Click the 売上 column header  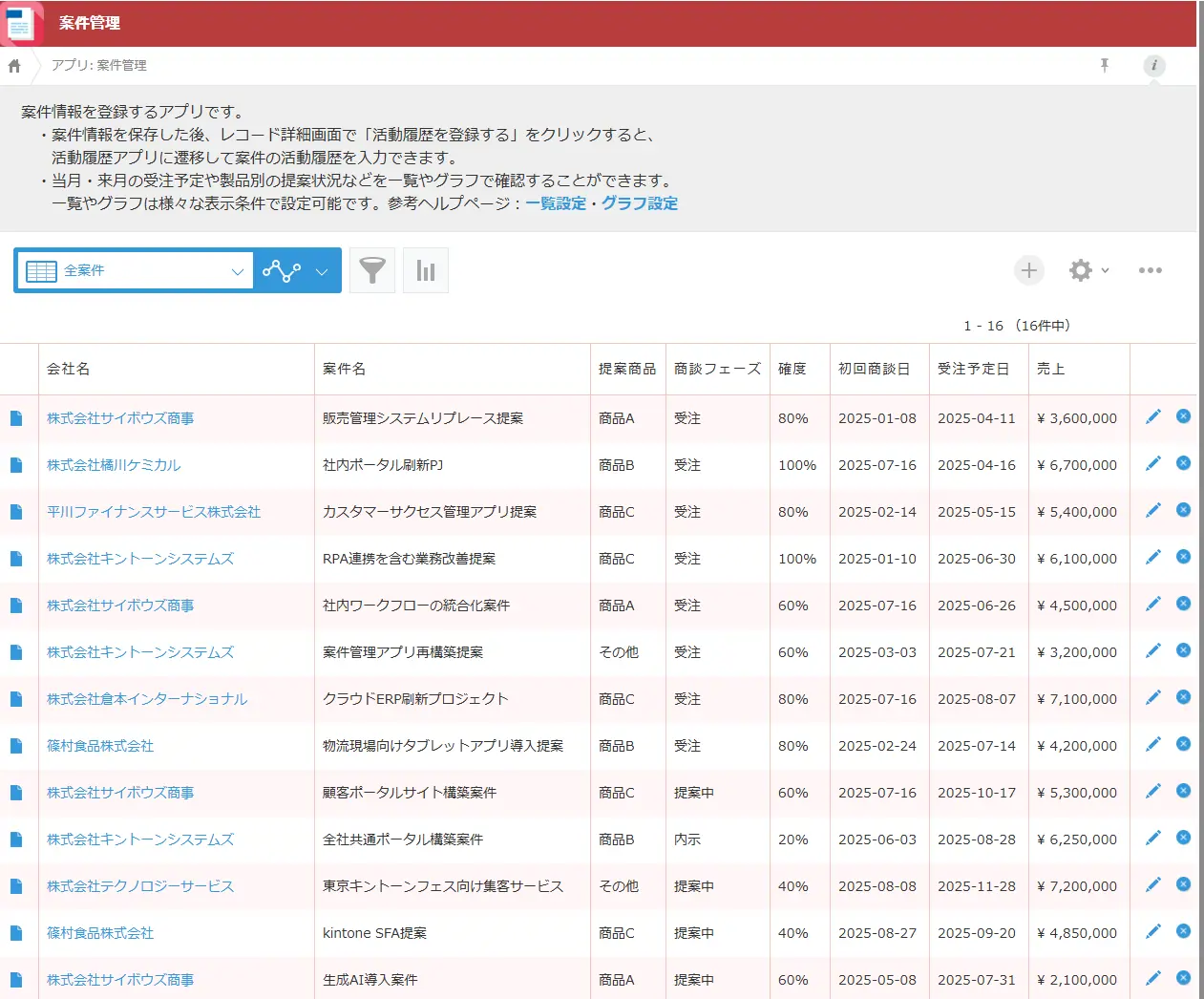(1050, 369)
